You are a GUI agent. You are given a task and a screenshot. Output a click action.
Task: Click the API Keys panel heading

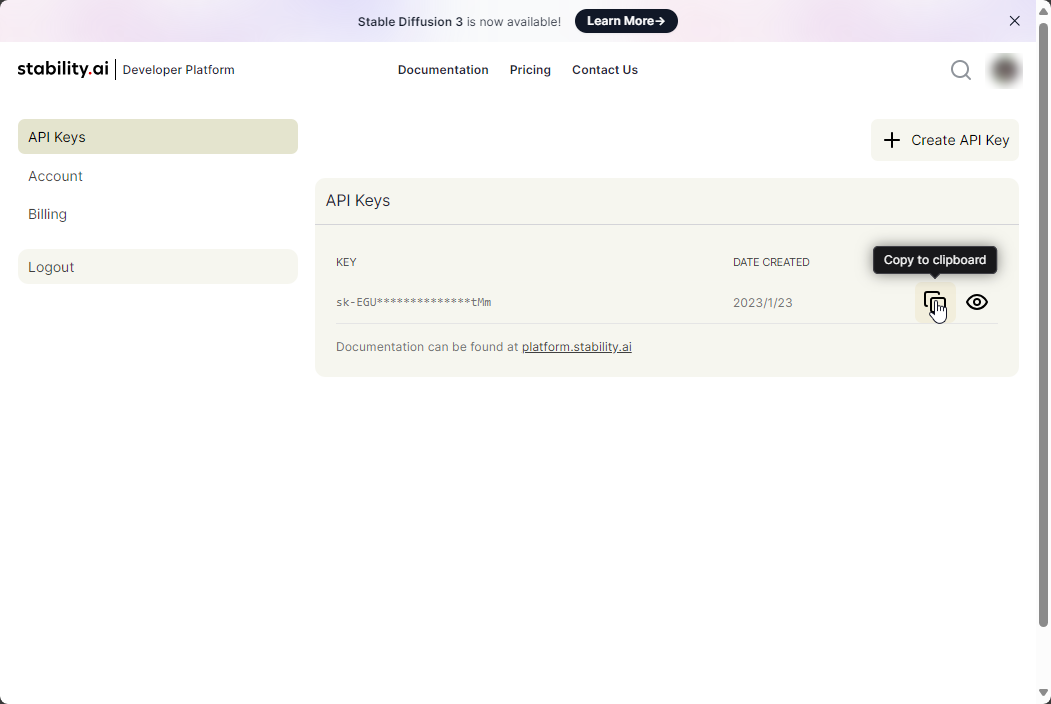pyautogui.click(x=358, y=200)
